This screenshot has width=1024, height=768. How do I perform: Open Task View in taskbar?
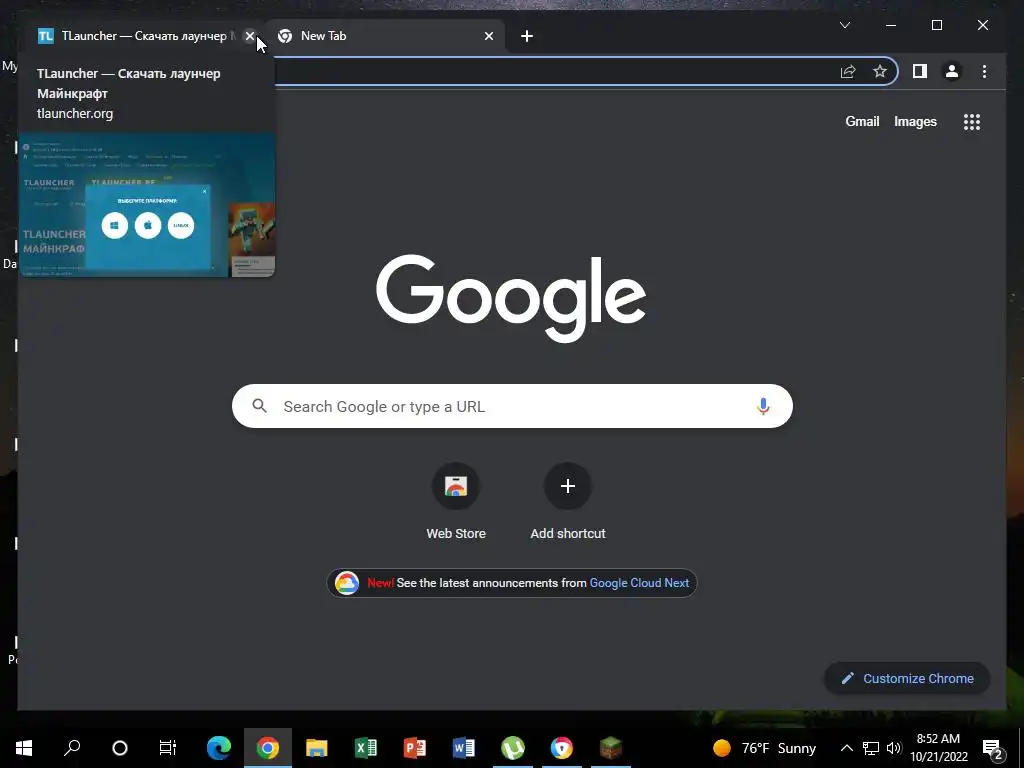[168, 748]
